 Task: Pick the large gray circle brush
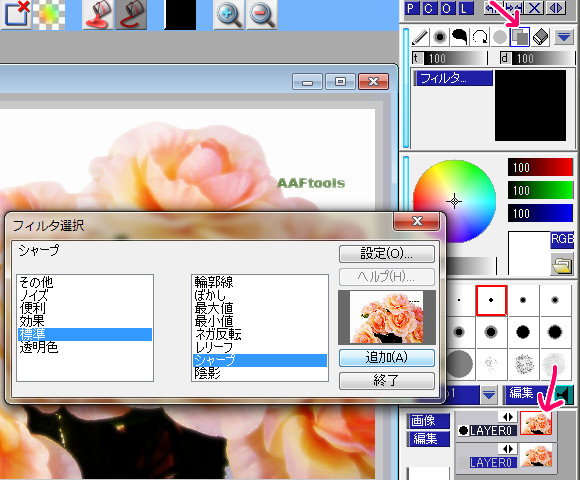460,363
